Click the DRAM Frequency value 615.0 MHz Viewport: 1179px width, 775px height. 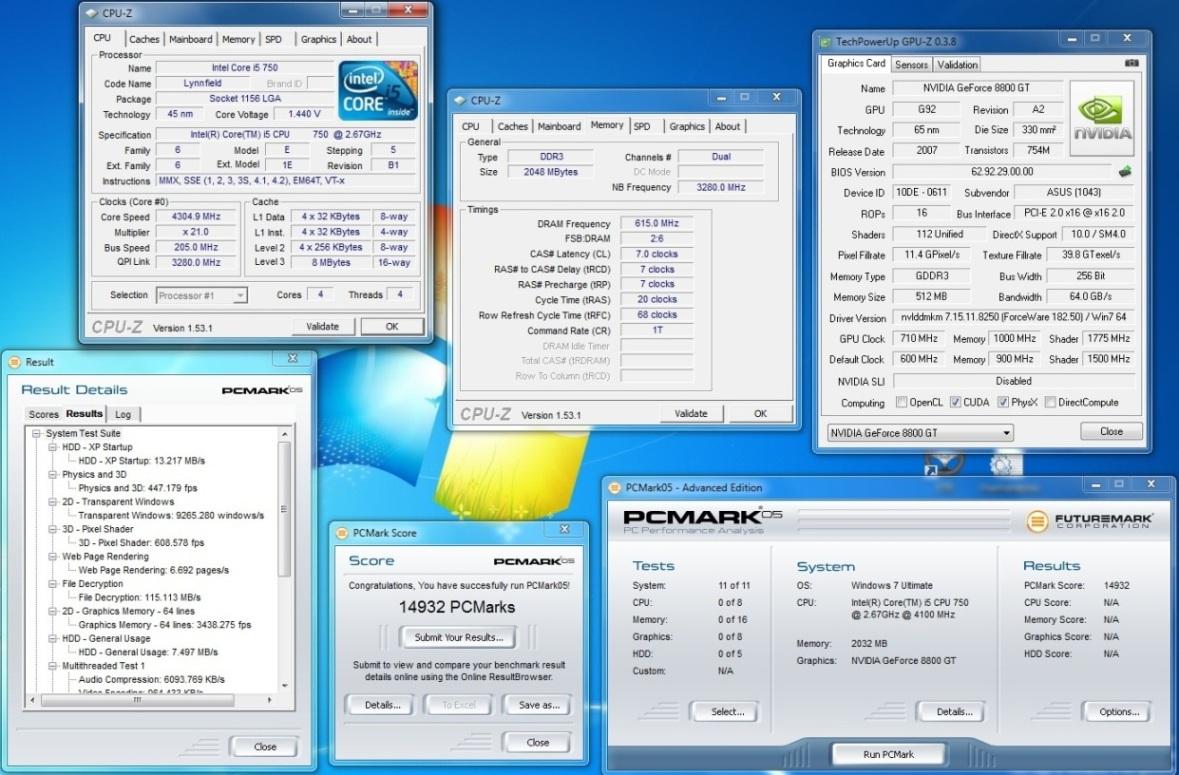[x=656, y=223]
